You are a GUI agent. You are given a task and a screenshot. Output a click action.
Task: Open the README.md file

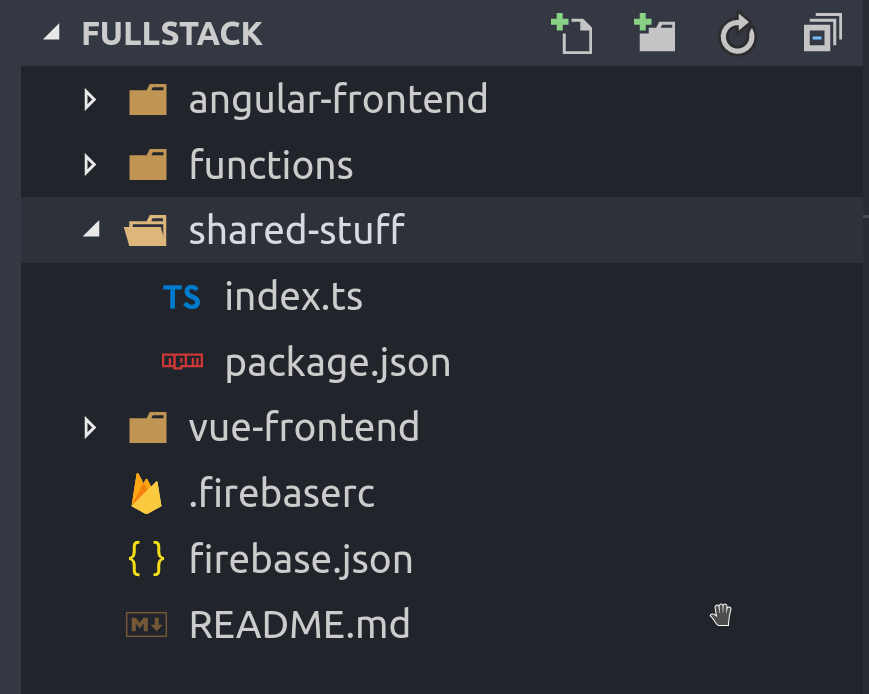[299, 624]
